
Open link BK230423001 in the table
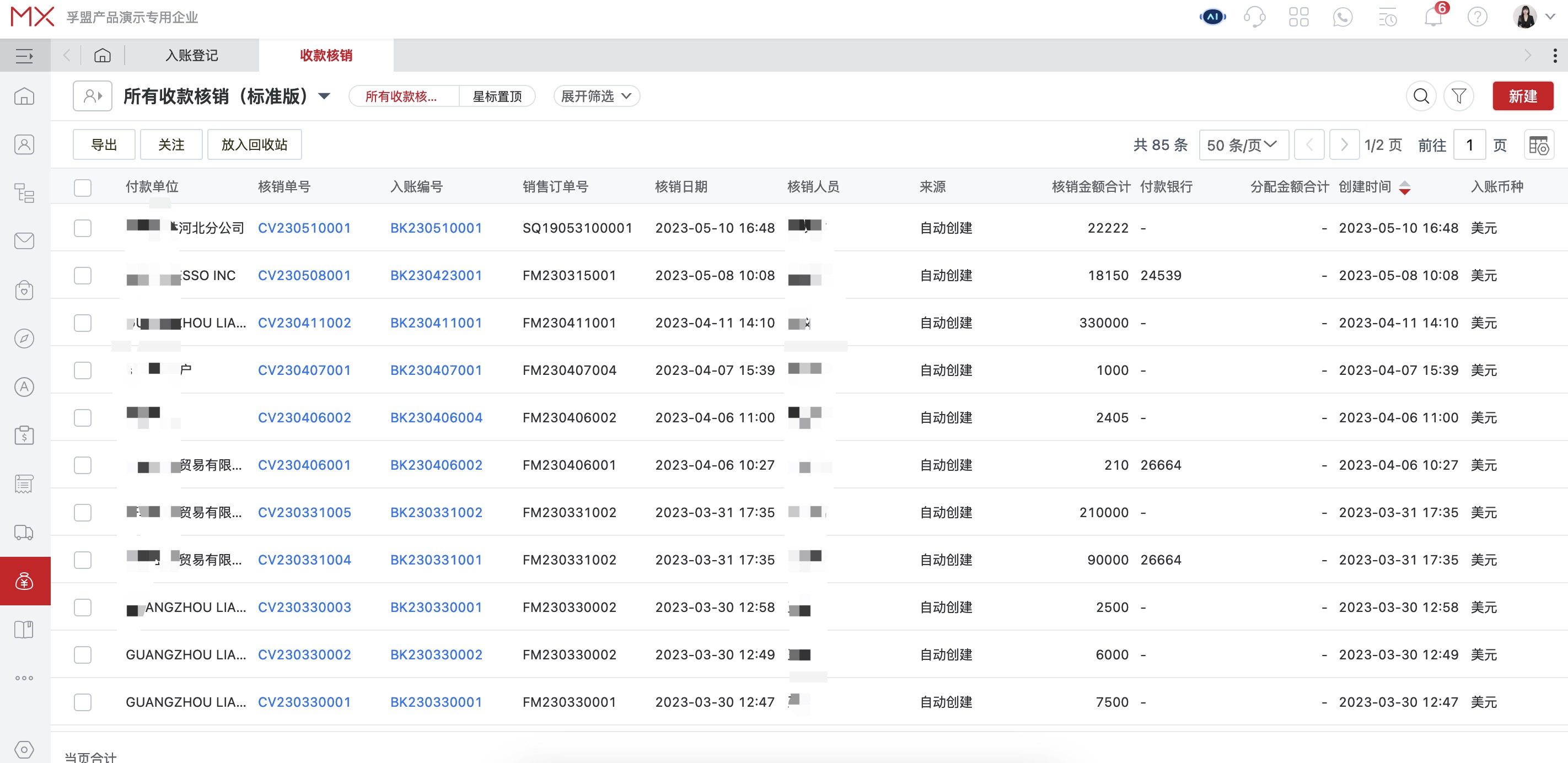(436, 275)
